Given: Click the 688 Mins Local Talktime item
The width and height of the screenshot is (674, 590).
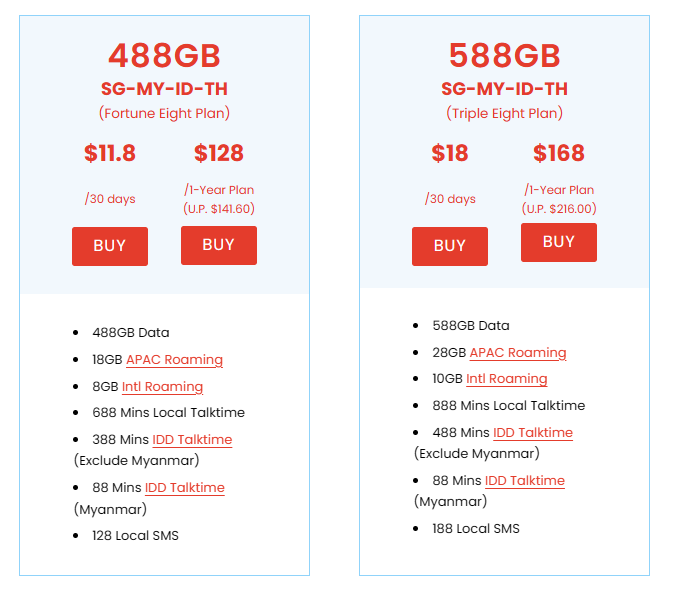Looking at the screenshot, I should 168,413.
